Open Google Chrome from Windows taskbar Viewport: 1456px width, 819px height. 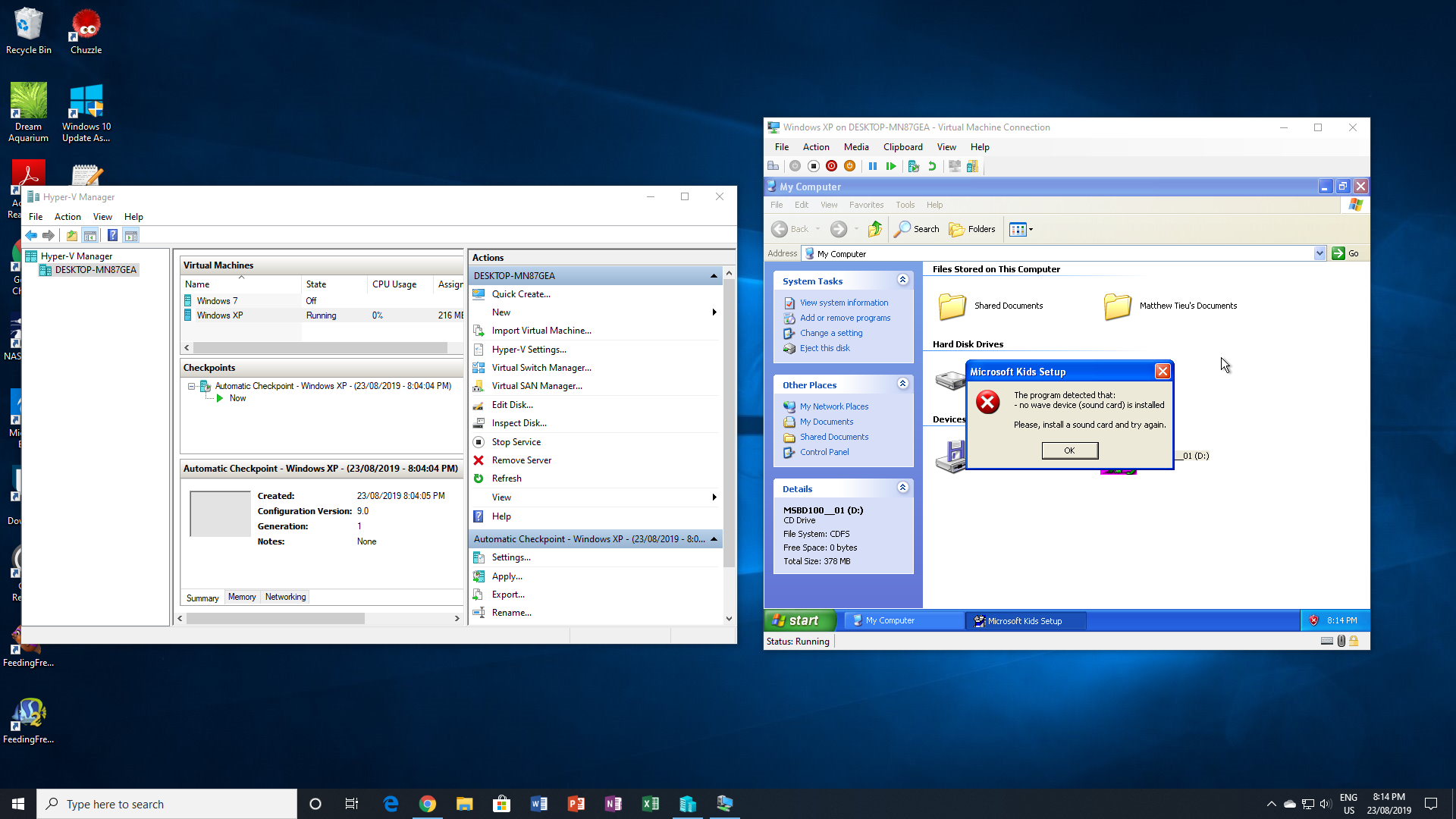(x=428, y=804)
